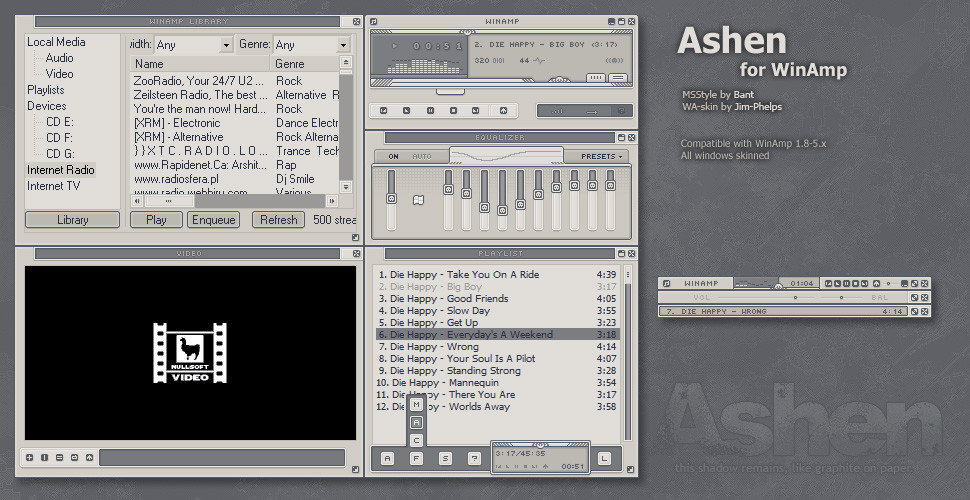Pause playback in the Winamp main window
The image size is (970, 500).
click(431, 111)
